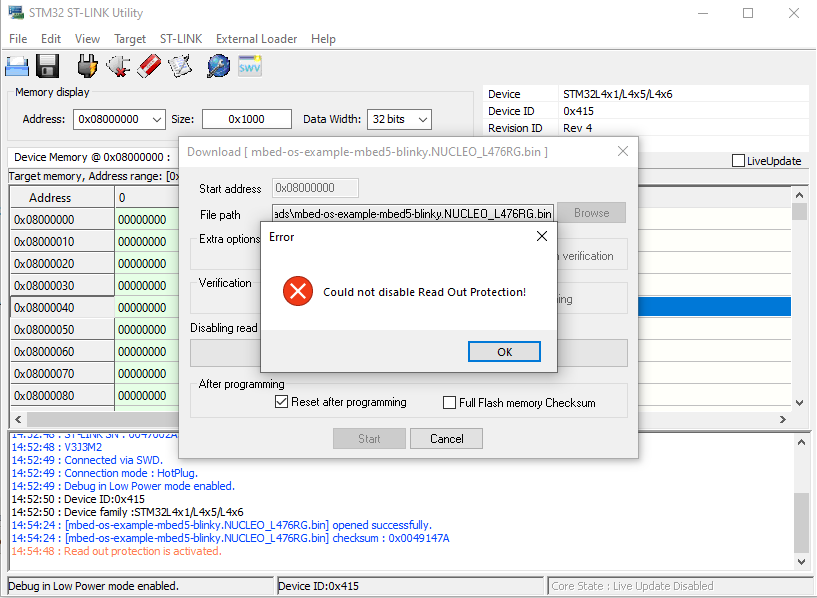Click the Revision ID value Rev 4
817x598 pixels.
(x=577, y=128)
